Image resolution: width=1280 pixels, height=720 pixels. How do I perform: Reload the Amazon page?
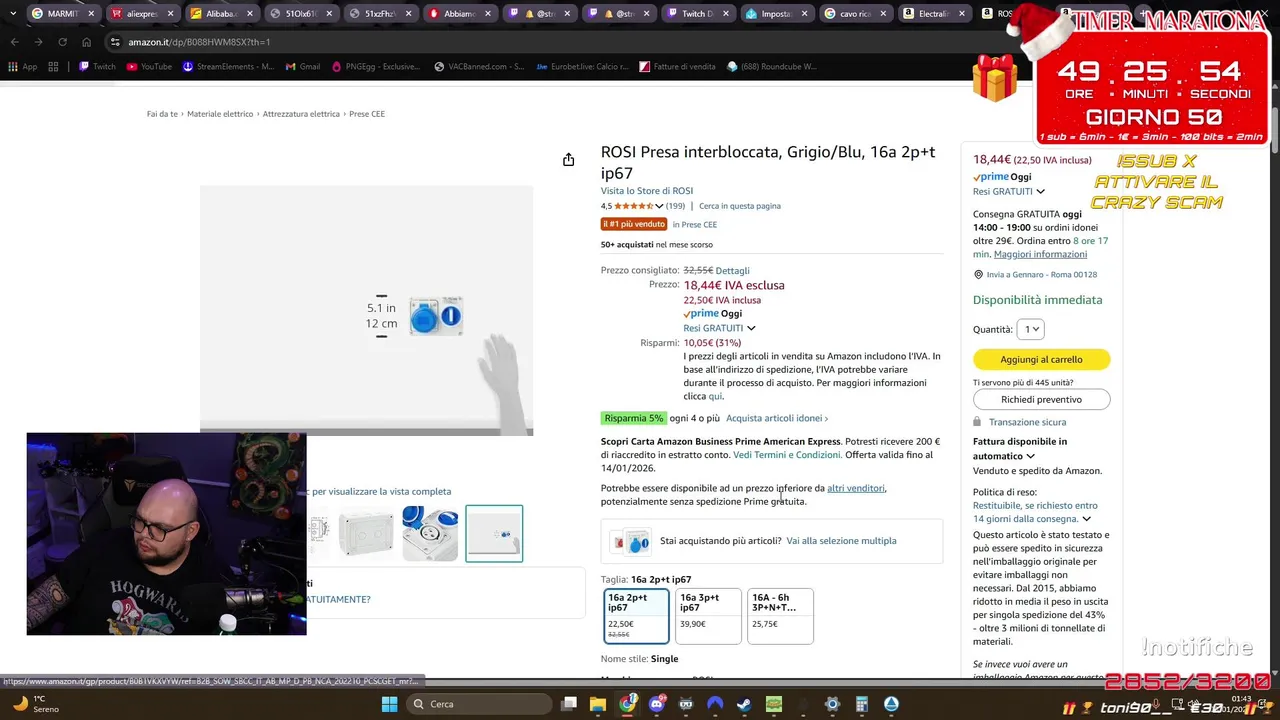[x=62, y=42]
